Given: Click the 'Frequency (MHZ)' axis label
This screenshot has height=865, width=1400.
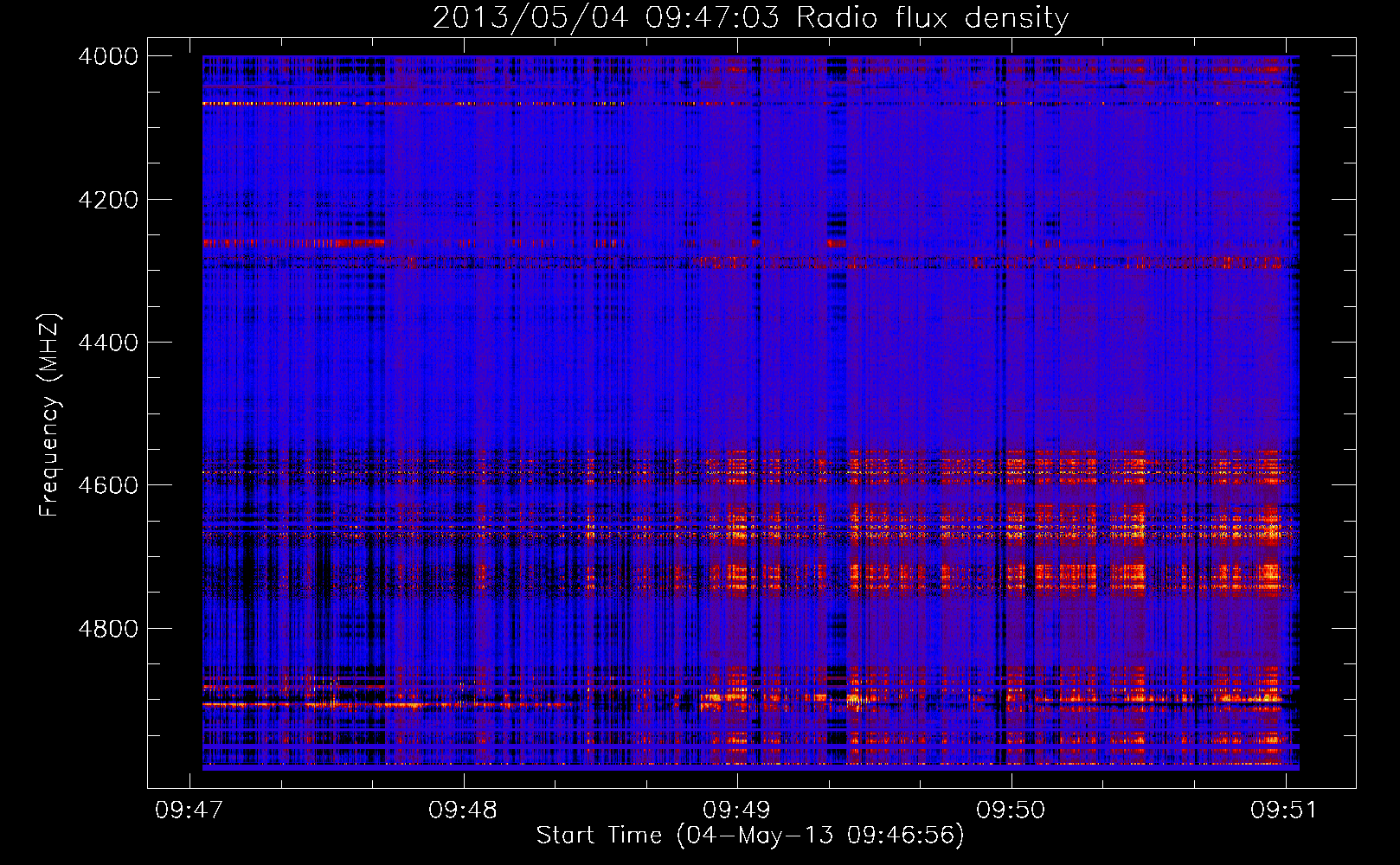Looking at the screenshot, I should 50,415.
